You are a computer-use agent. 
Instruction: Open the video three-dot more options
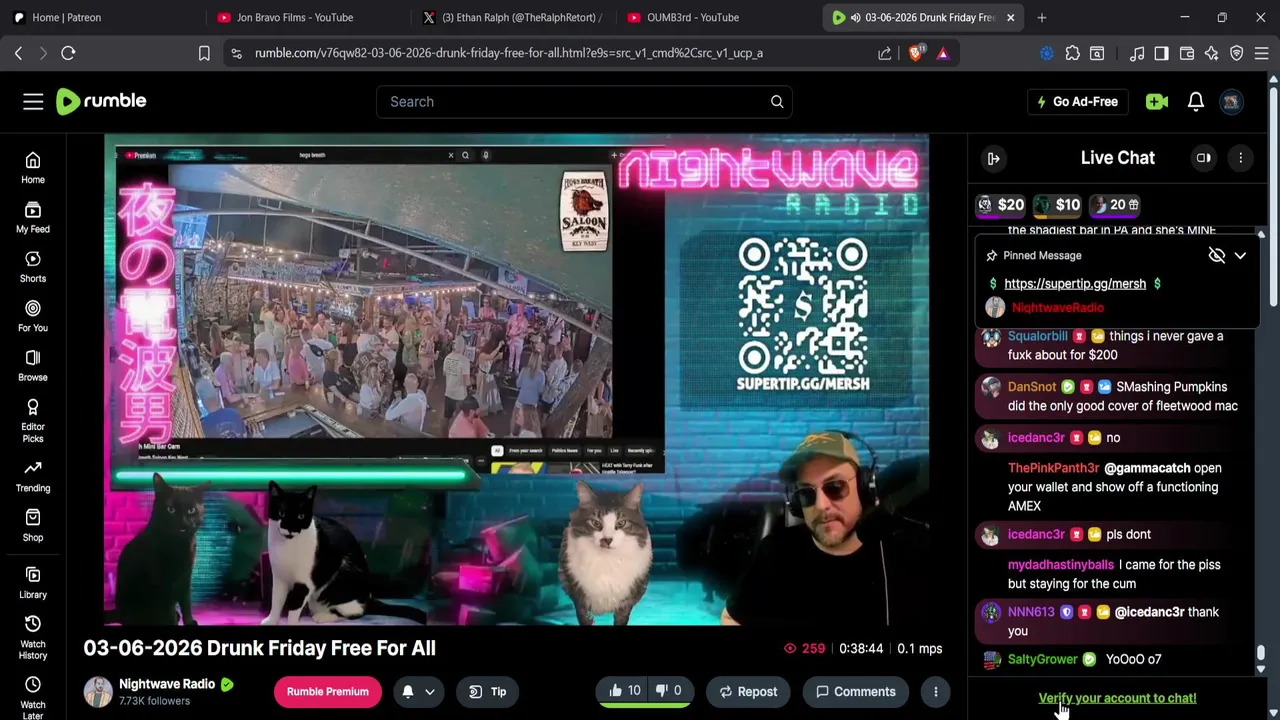point(936,691)
